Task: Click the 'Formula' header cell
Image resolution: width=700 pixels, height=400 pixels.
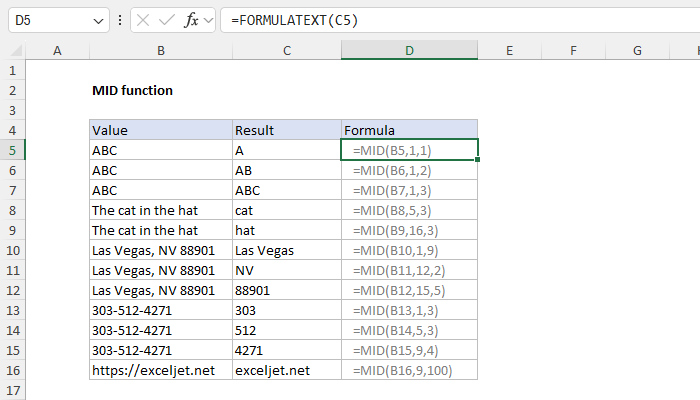Action: click(x=409, y=130)
